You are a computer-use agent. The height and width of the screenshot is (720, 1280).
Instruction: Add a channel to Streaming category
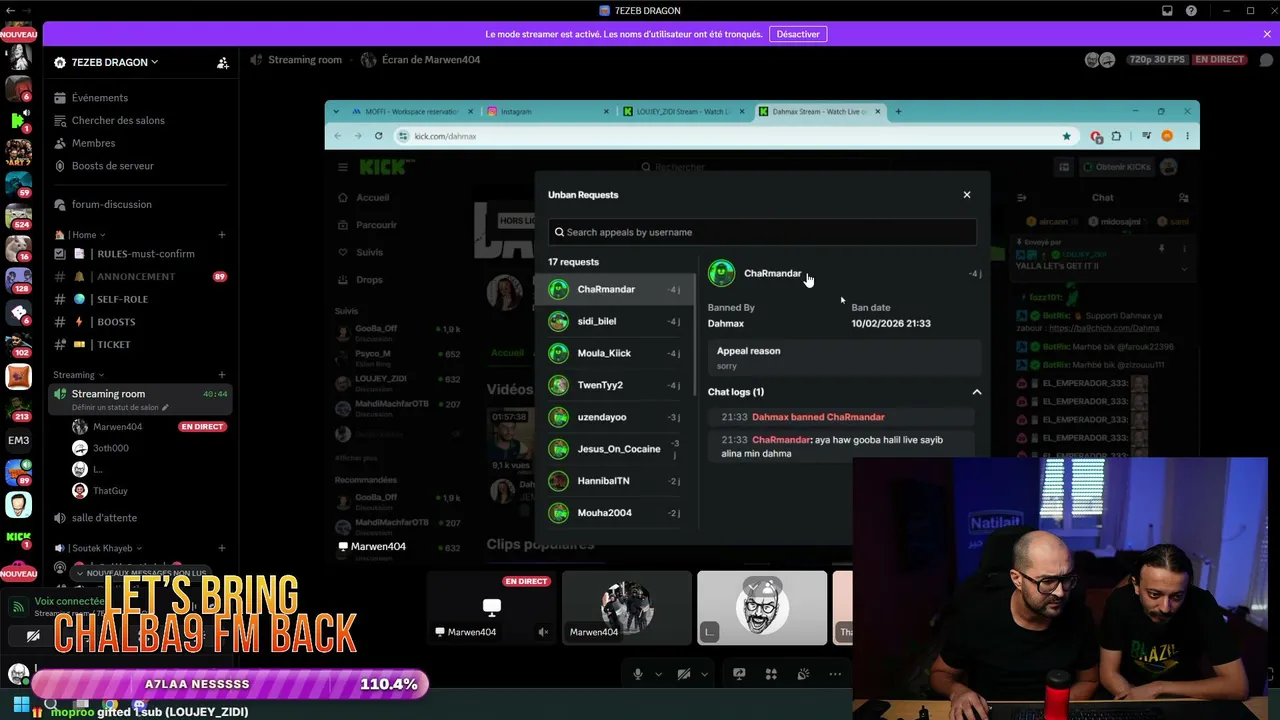[x=222, y=375]
